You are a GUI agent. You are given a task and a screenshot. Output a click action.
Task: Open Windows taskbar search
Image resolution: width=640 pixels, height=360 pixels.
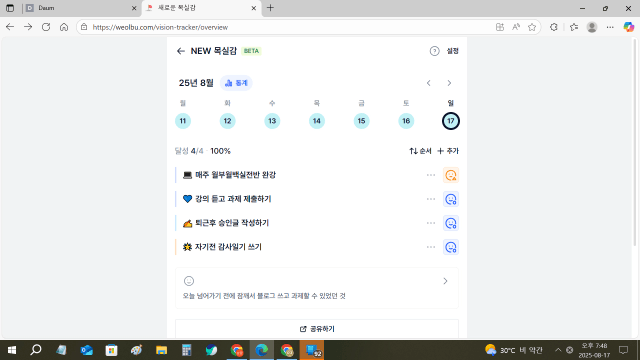pos(36,350)
